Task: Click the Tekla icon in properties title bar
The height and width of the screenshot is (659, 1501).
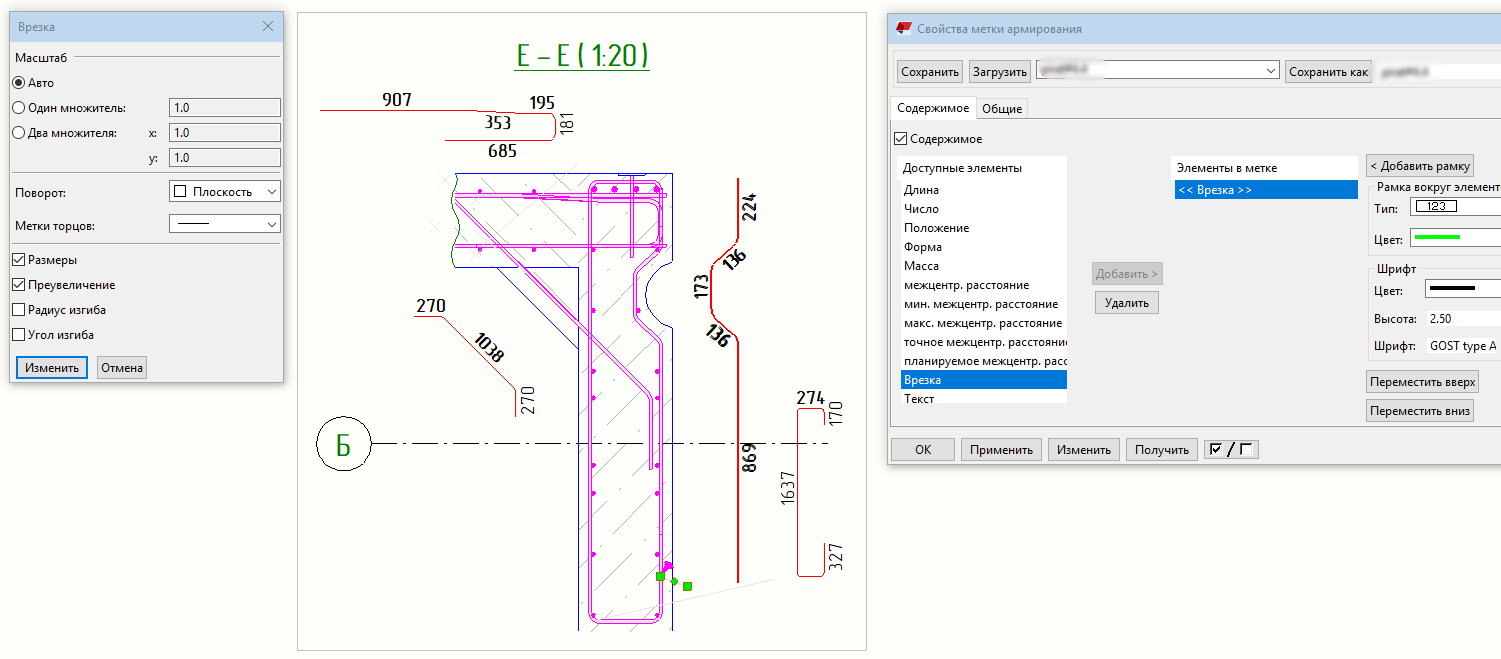Action: [x=904, y=29]
